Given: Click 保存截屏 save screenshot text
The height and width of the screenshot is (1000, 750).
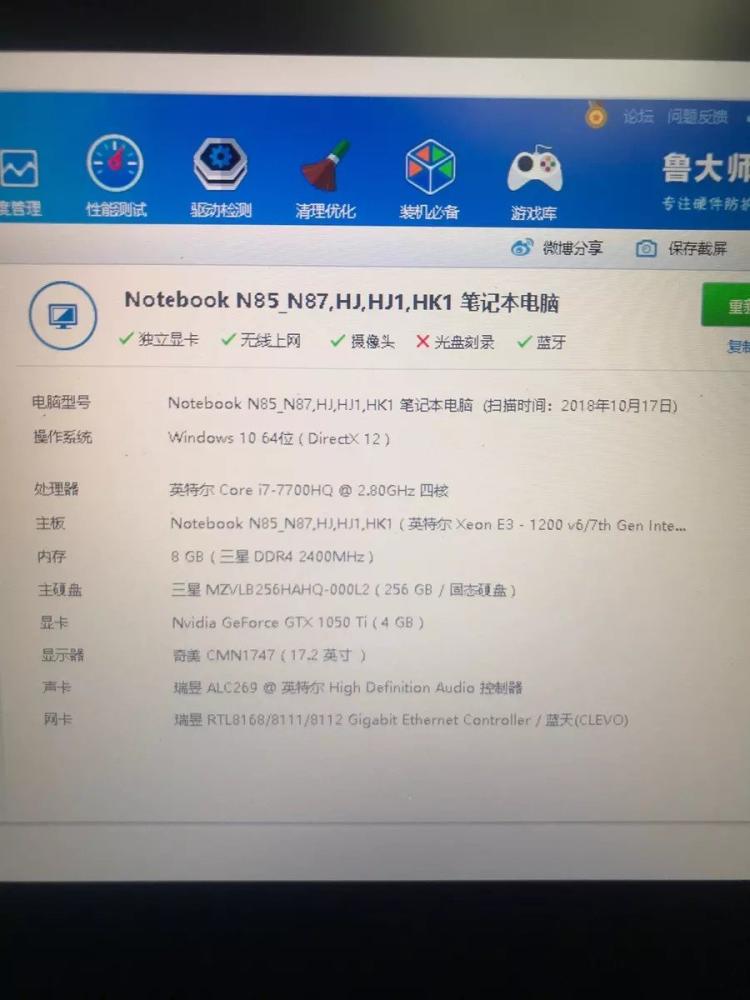Looking at the screenshot, I should point(698,248).
